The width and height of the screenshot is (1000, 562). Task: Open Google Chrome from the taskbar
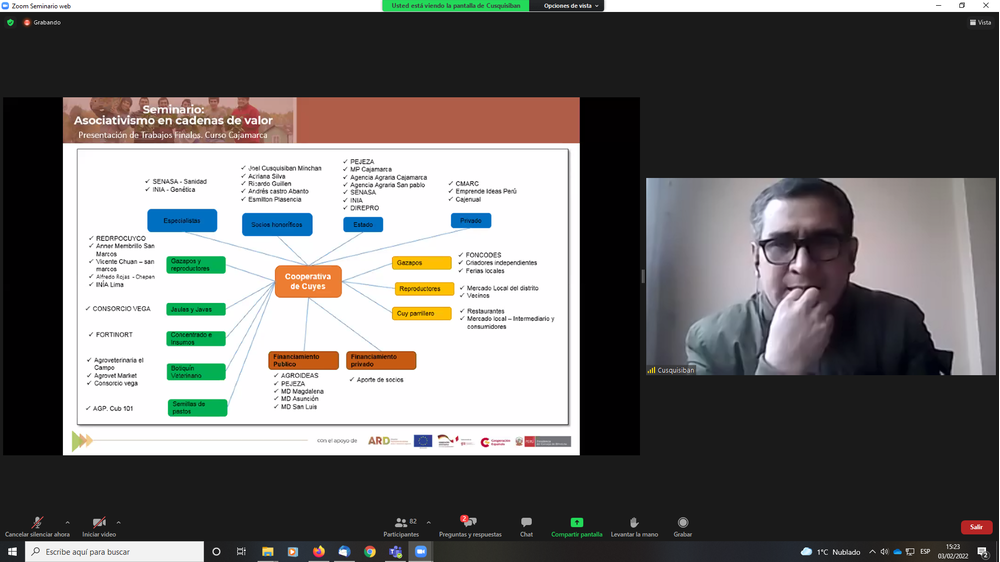point(370,552)
